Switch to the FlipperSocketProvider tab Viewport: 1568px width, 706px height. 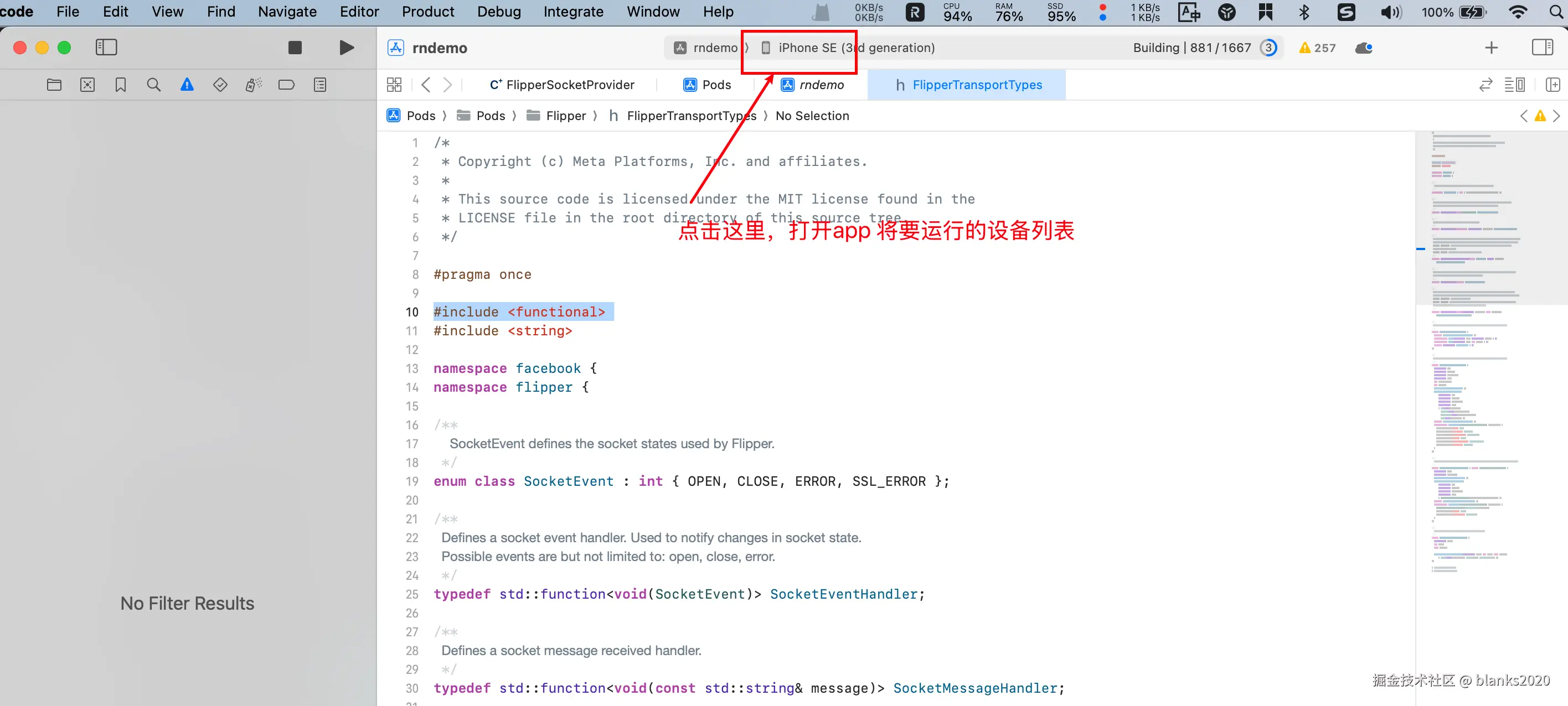(562, 85)
